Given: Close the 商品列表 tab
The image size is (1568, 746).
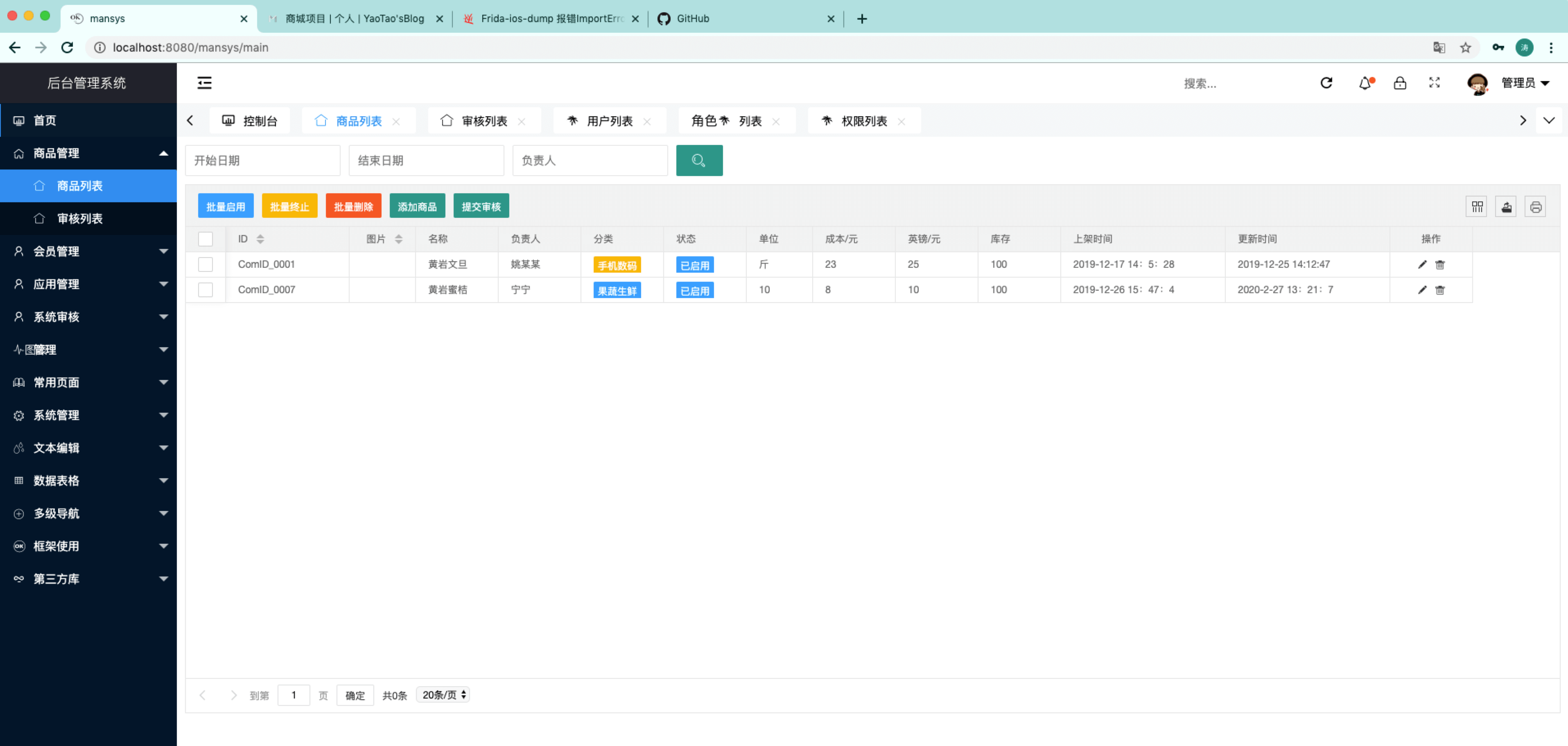Looking at the screenshot, I should [x=396, y=121].
